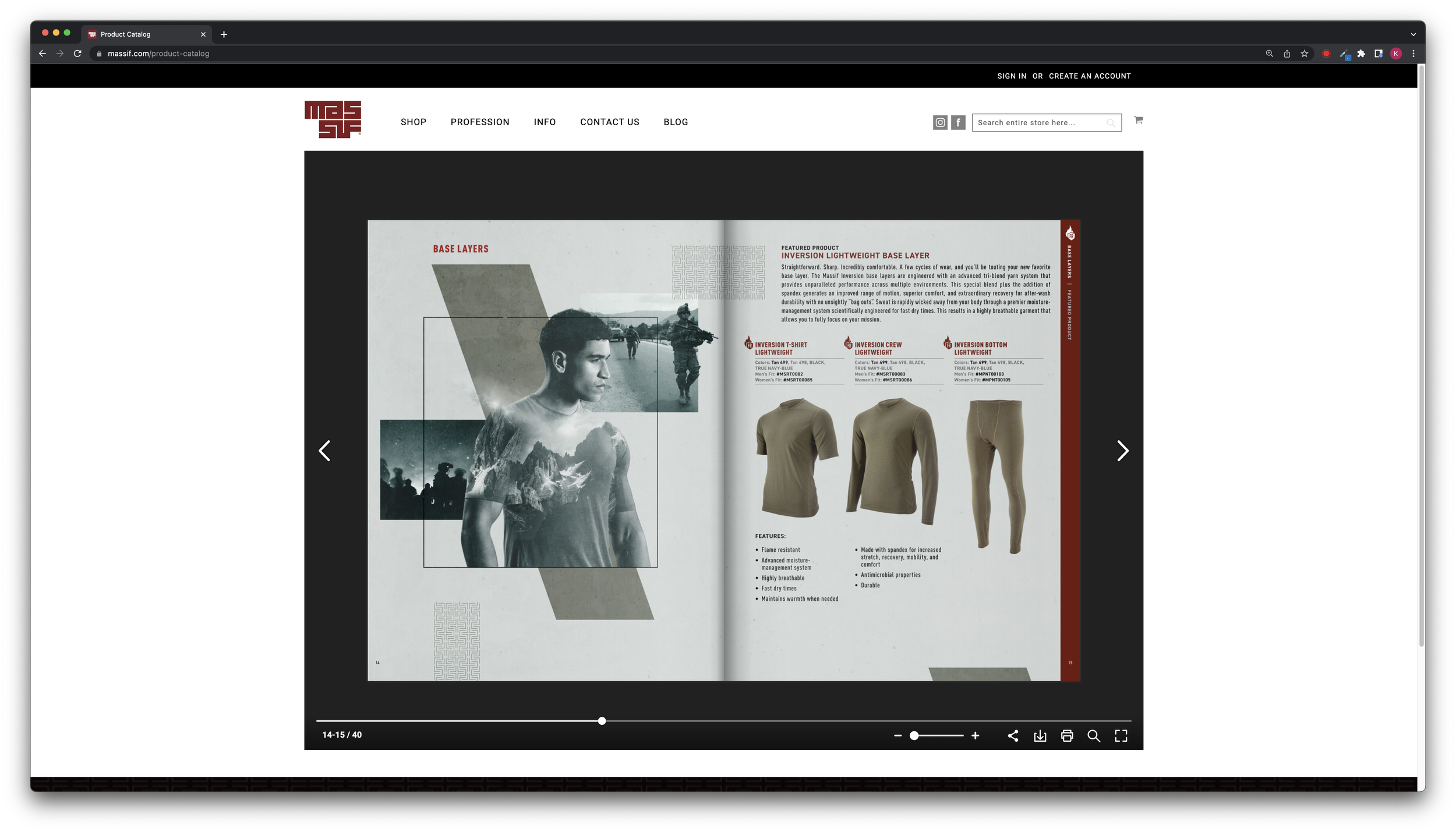Click the SIGN IN link
Image resolution: width=1456 pixels, height=832 pixels.
pos(1012,76)
